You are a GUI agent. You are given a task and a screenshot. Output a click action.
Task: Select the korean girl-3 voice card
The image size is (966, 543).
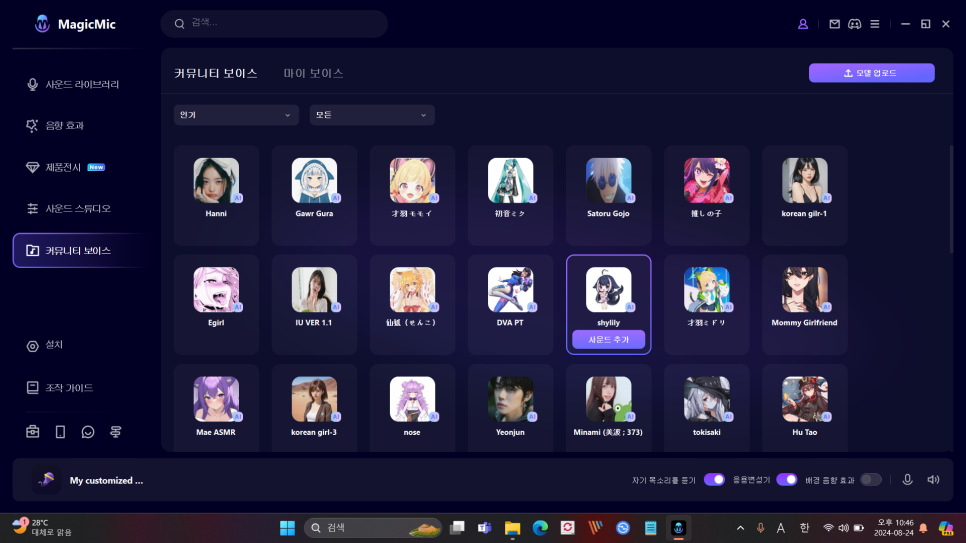314,408
